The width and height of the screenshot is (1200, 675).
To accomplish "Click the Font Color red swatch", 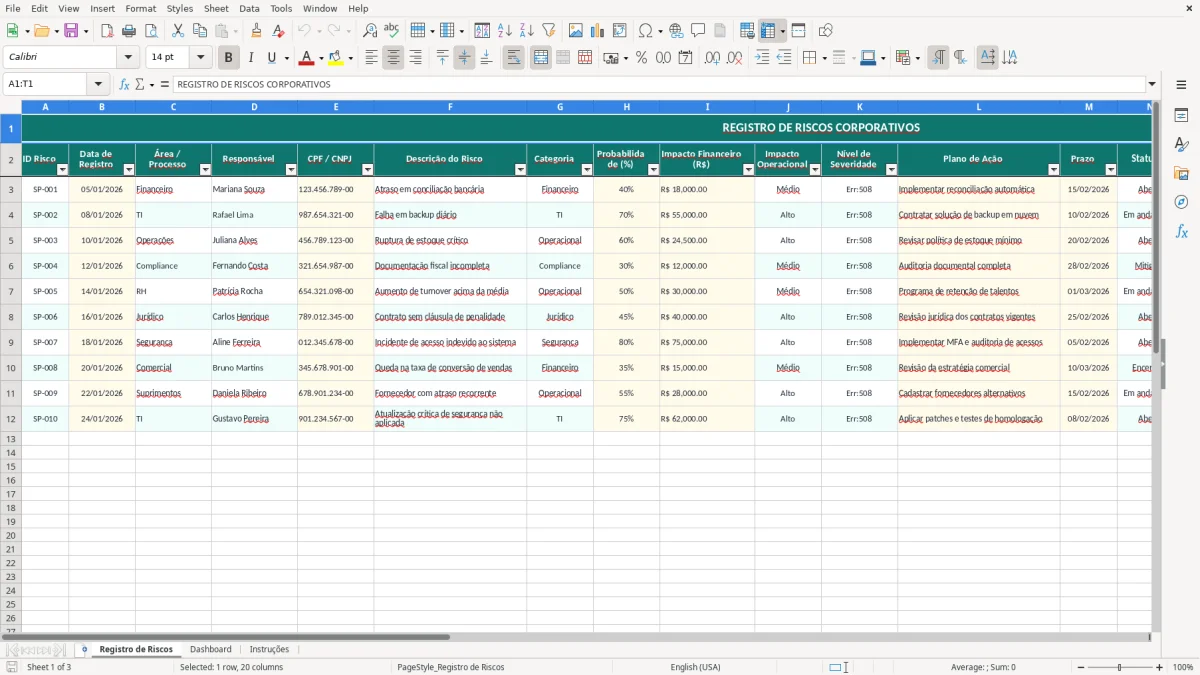I will [307, 58].
